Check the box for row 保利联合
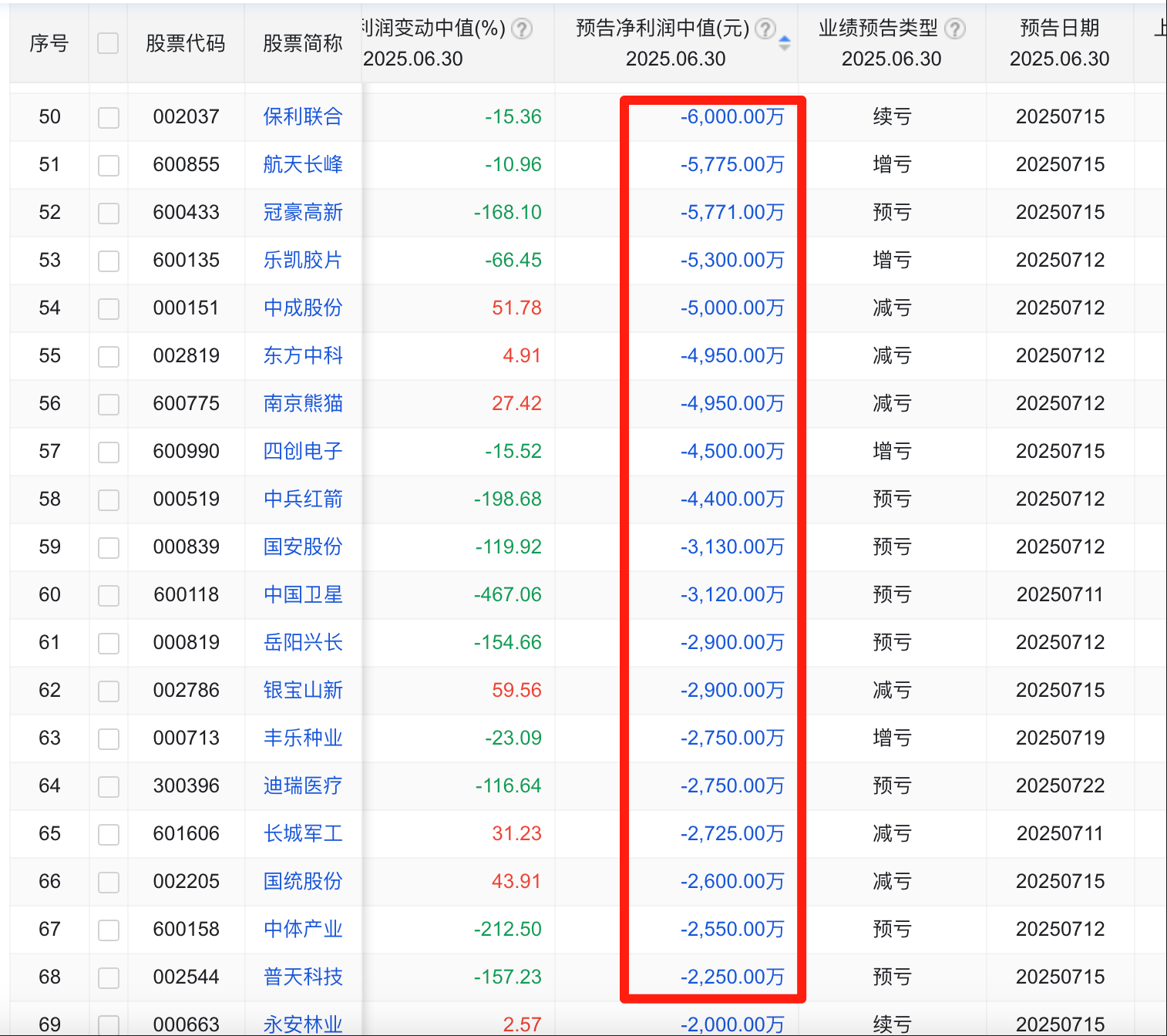The height and width of the screenshot is (1036, 1167). click(x=109, y=117)
